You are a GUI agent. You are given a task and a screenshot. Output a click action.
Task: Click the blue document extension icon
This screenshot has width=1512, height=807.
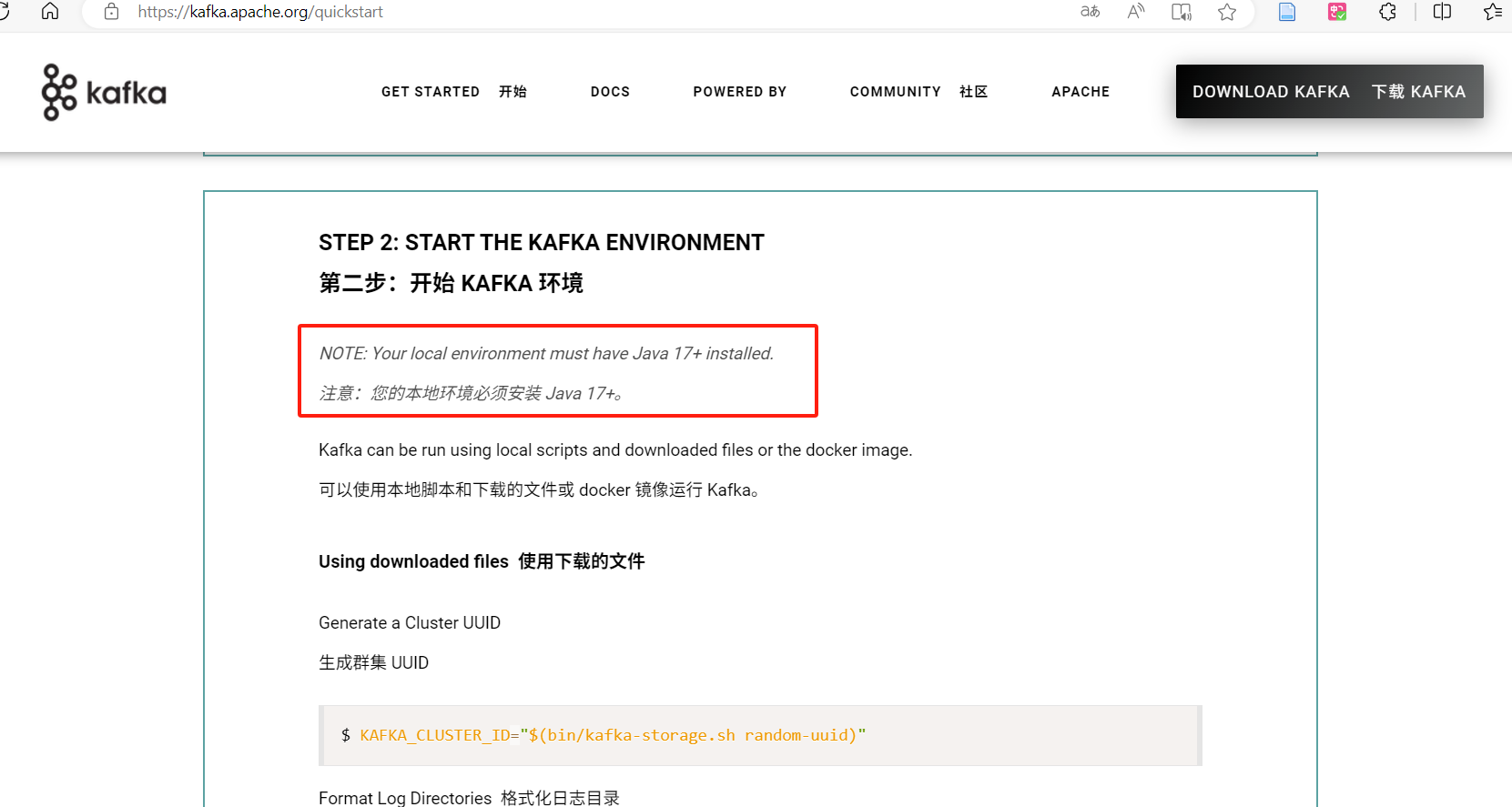point(1287,12)
